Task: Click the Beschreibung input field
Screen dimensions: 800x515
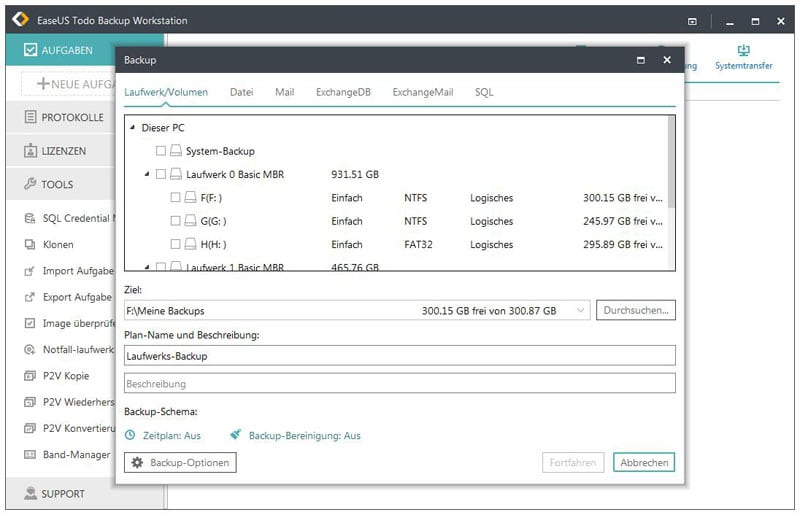Action: point(399,383)
